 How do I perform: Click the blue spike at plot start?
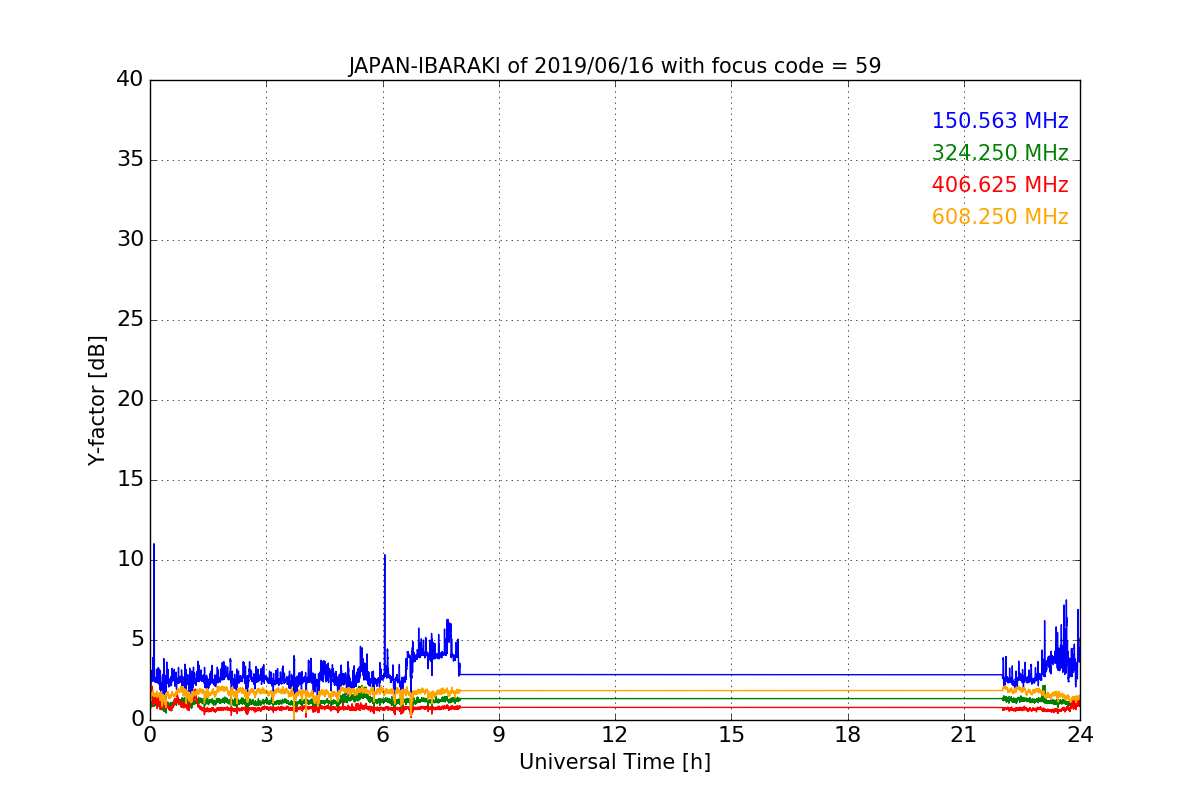tap(153, 600)
